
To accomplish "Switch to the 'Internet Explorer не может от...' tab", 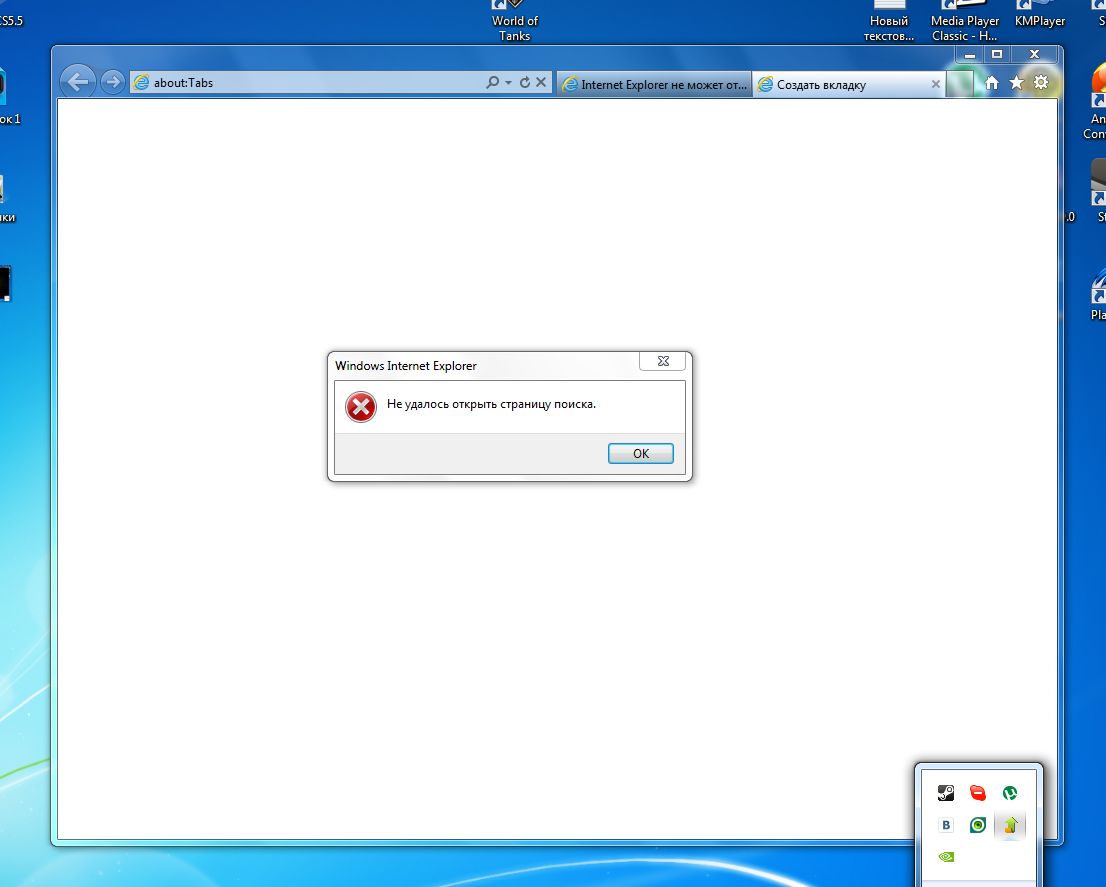I will [654, 85].
